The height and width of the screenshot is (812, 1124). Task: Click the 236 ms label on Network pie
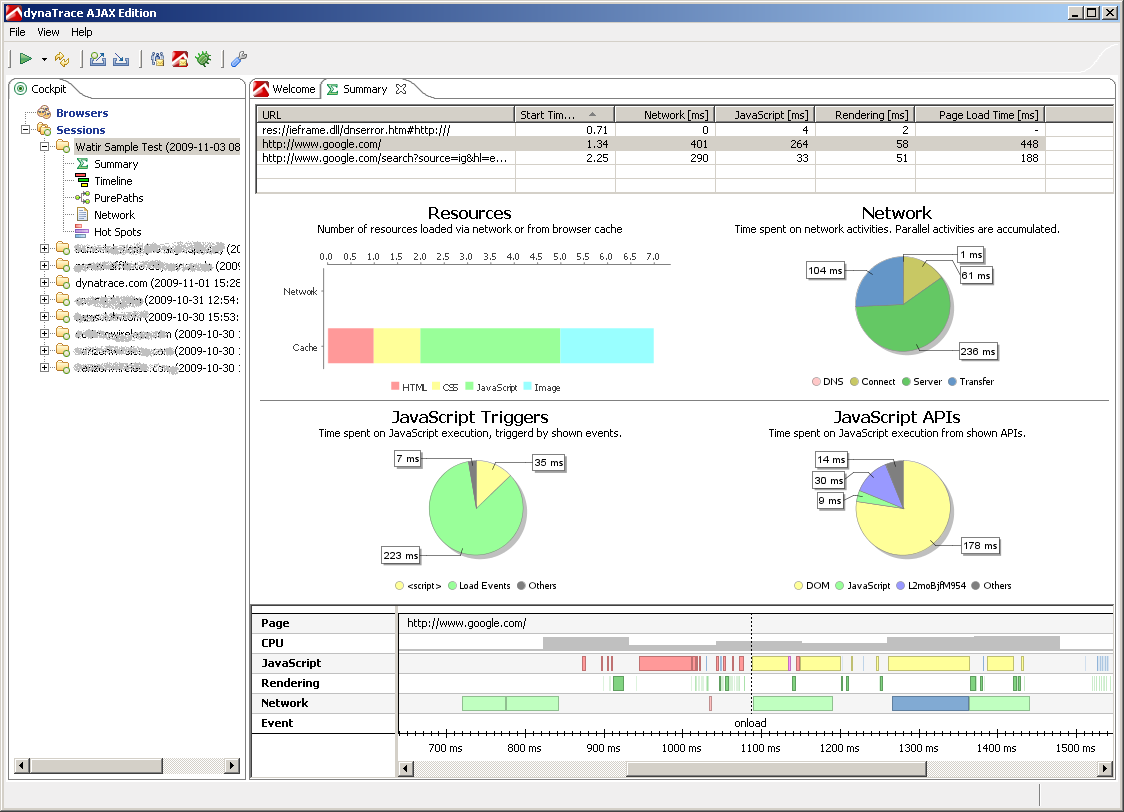[x=978, y=351]
